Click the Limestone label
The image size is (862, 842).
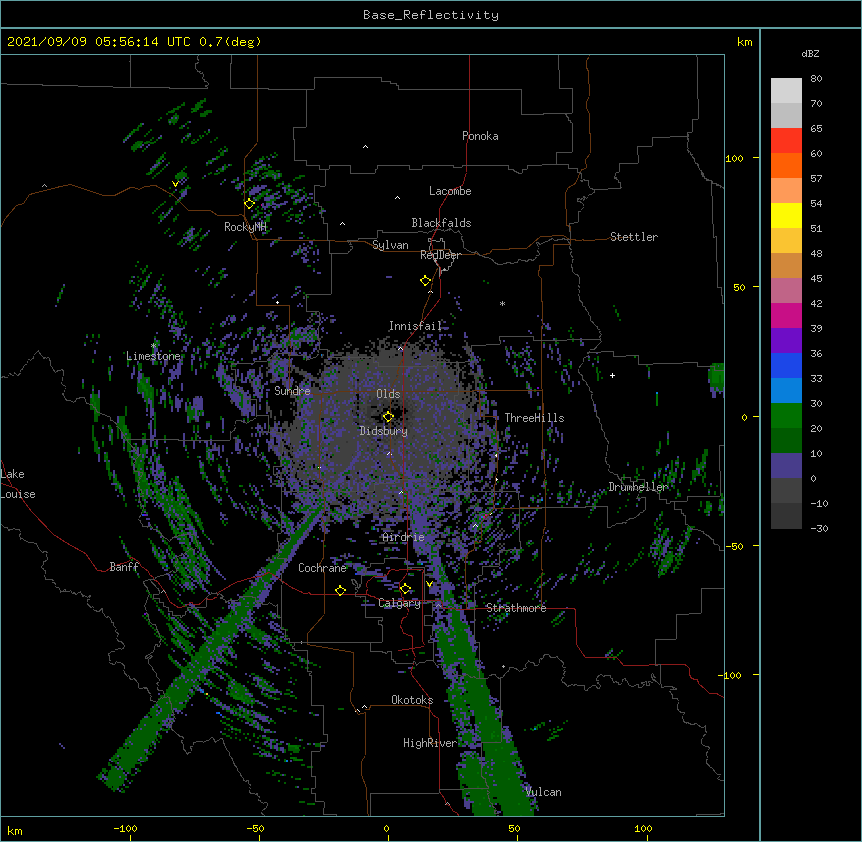(153, 356)
